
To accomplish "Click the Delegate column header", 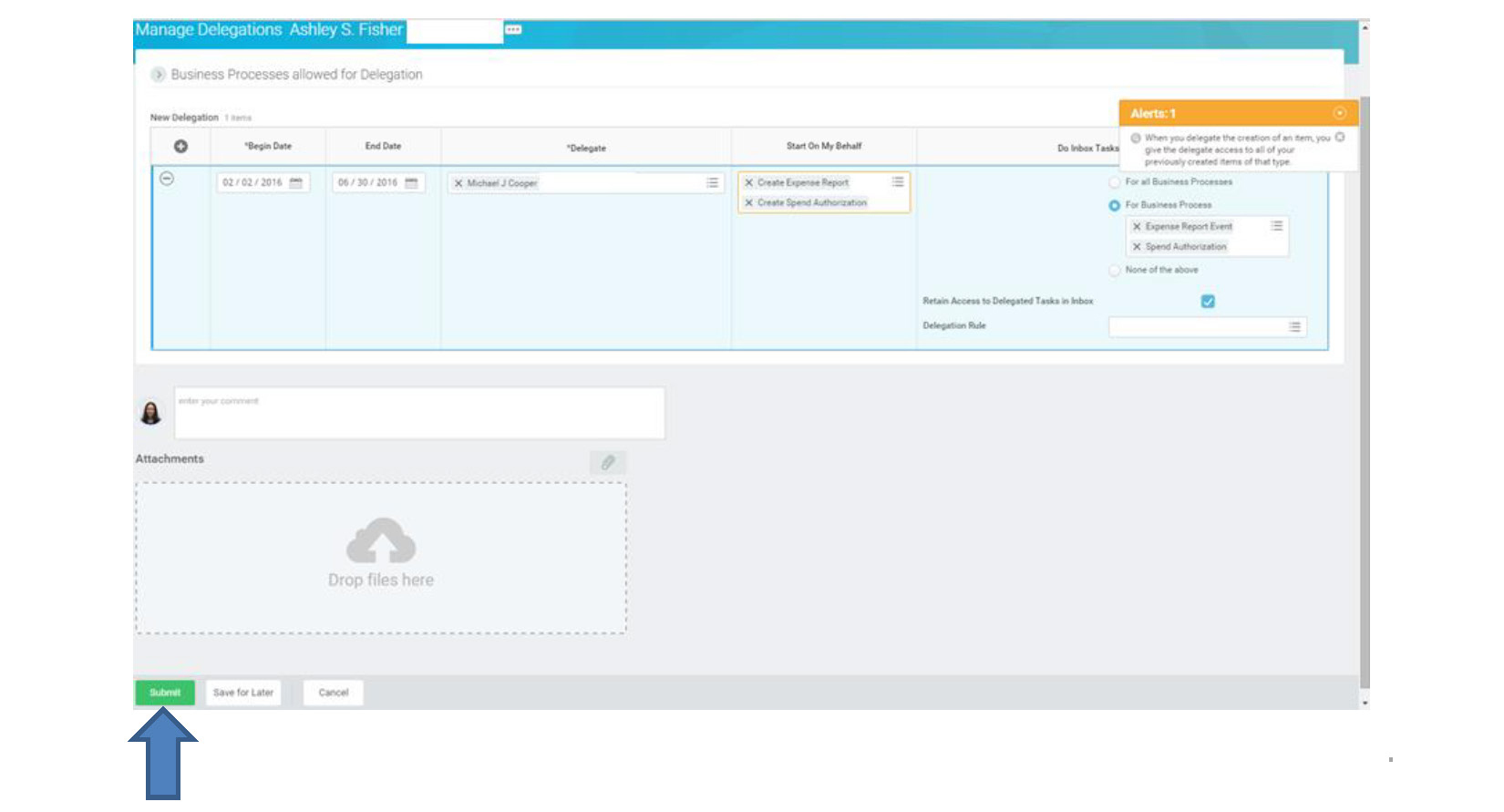I will (x=586, y=148).
